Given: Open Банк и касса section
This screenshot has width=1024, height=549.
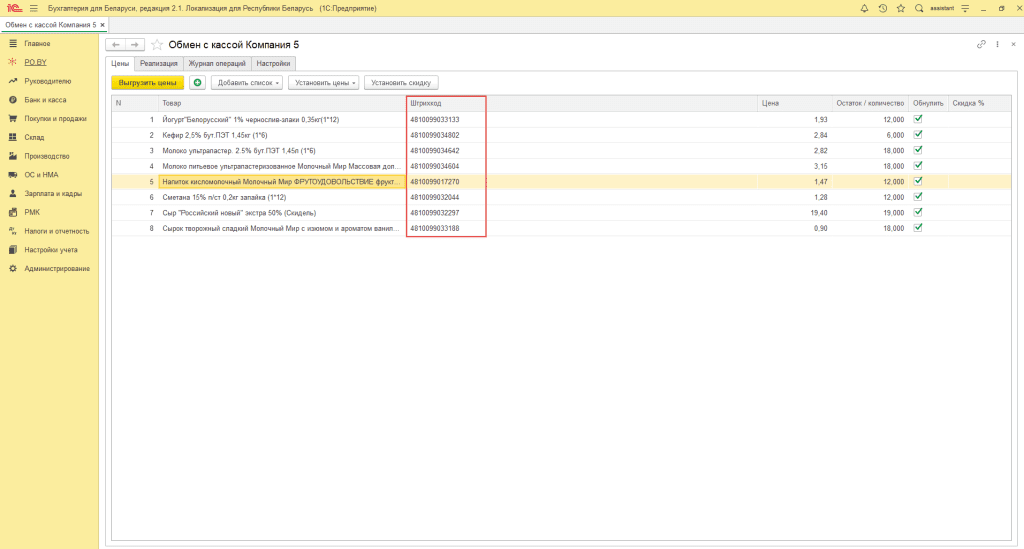Looking at the screenshot, I should (x=45, y=100).
